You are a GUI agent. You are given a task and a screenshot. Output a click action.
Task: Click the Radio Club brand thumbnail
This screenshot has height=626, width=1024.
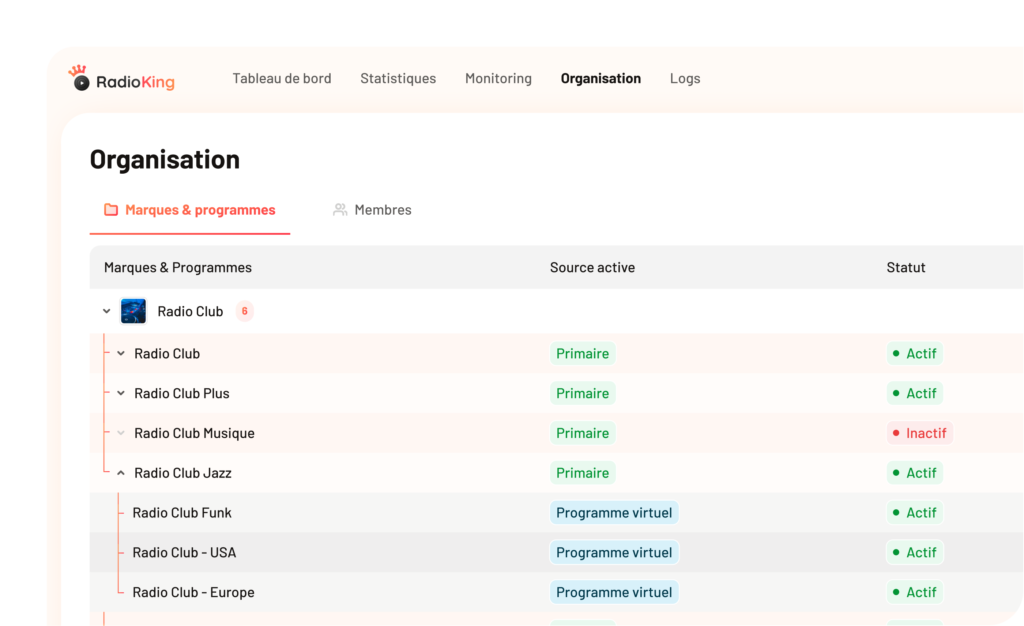click(133, 311)
